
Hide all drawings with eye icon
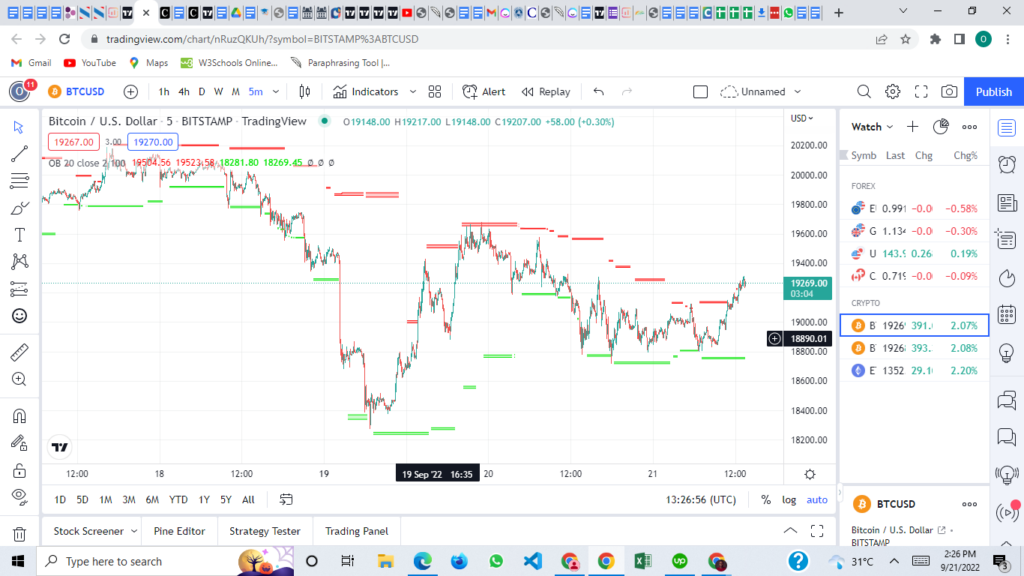point(19,496)
